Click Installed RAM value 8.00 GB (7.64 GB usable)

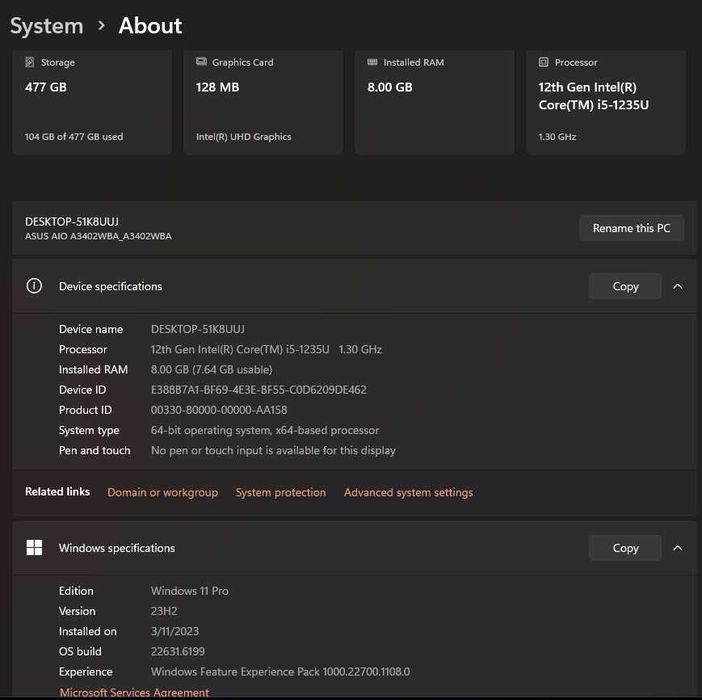pos(211,370)
